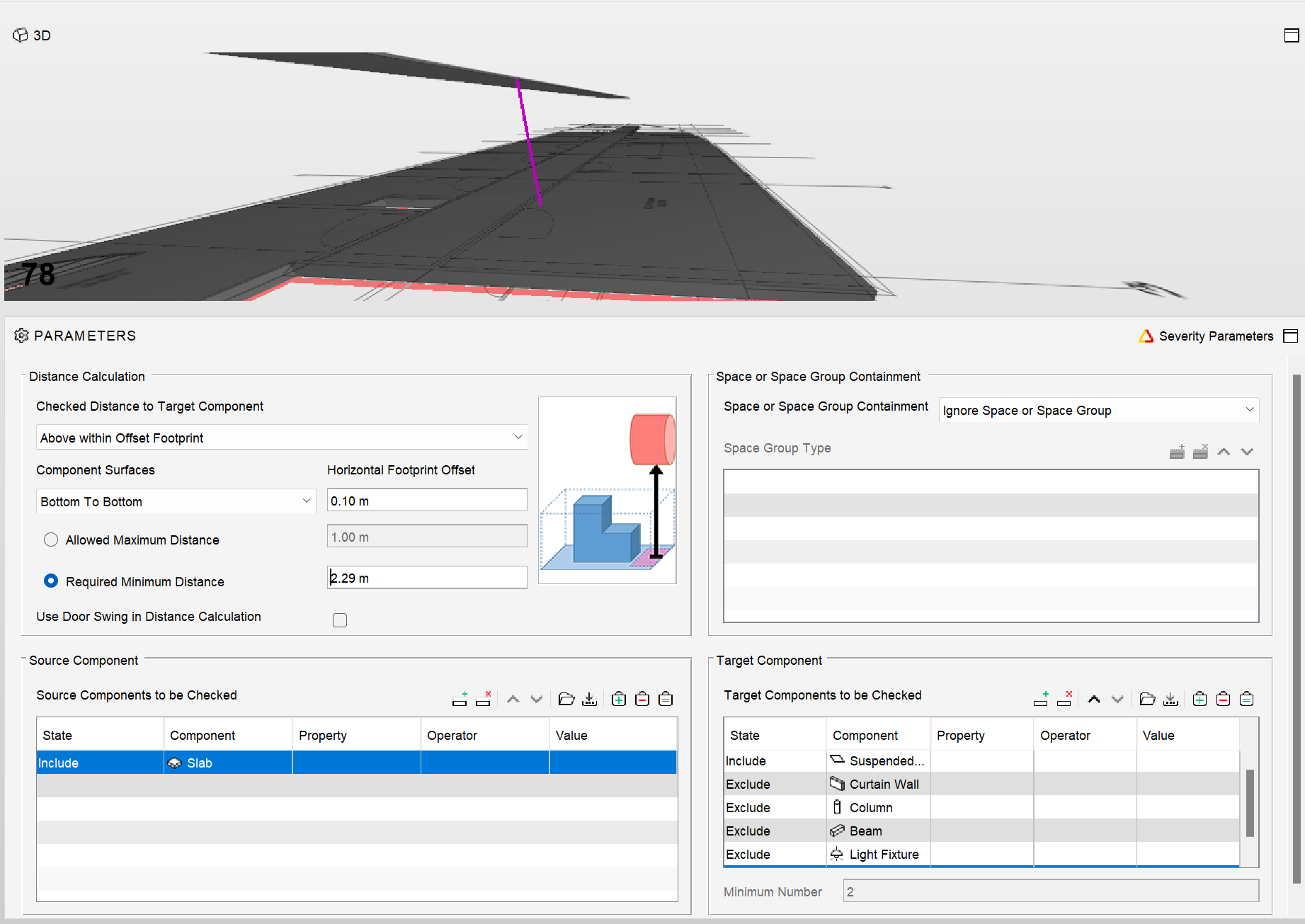Select Allowed Maximum Distance radio button
Viewport: 1305px width, 924px height.
coord(51,540)
